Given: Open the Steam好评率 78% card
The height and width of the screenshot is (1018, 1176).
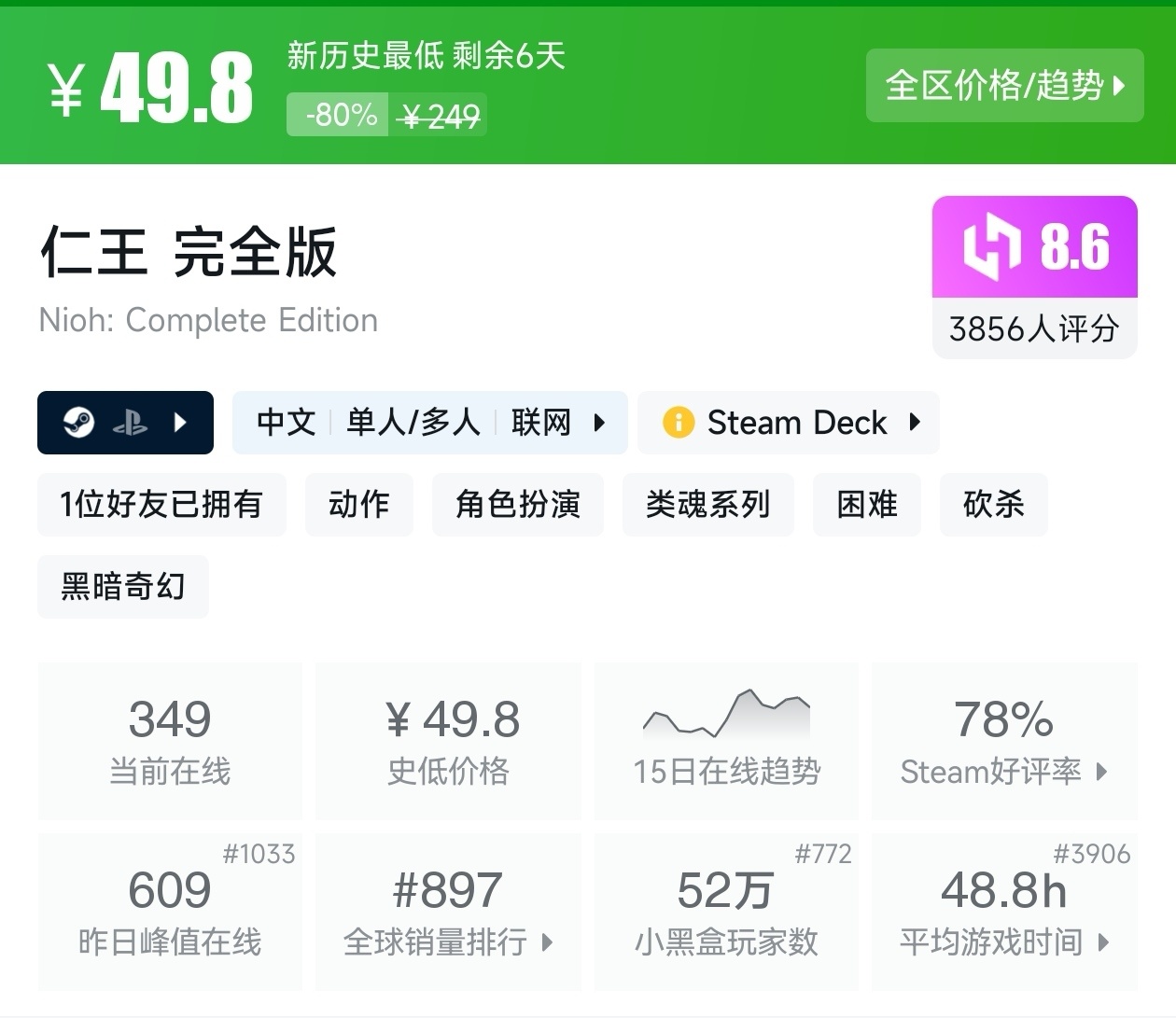Looking at the screenshot, I should pos(1004,742).
